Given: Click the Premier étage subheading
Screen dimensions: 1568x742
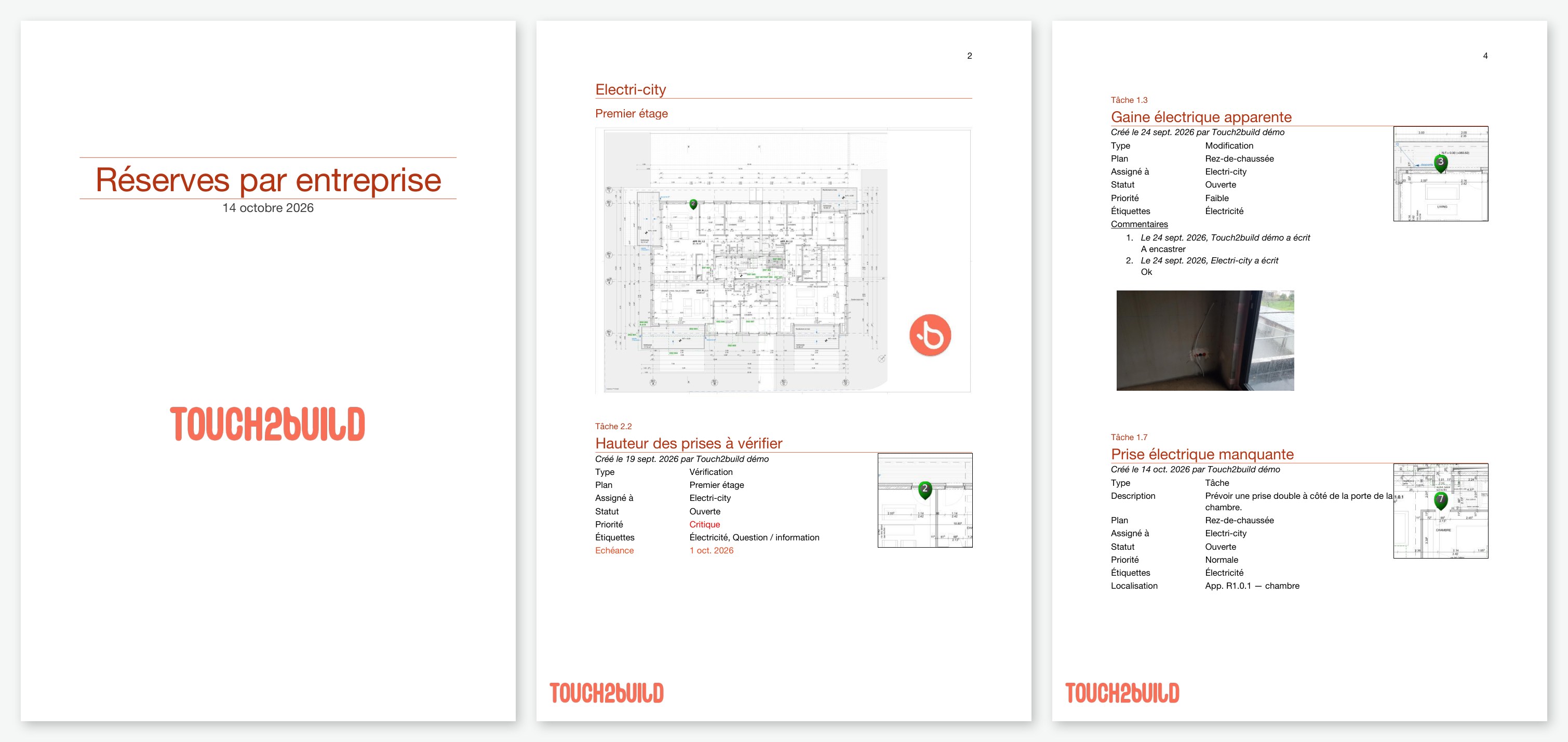Looking at the screenshot, I should click(631, 113).
